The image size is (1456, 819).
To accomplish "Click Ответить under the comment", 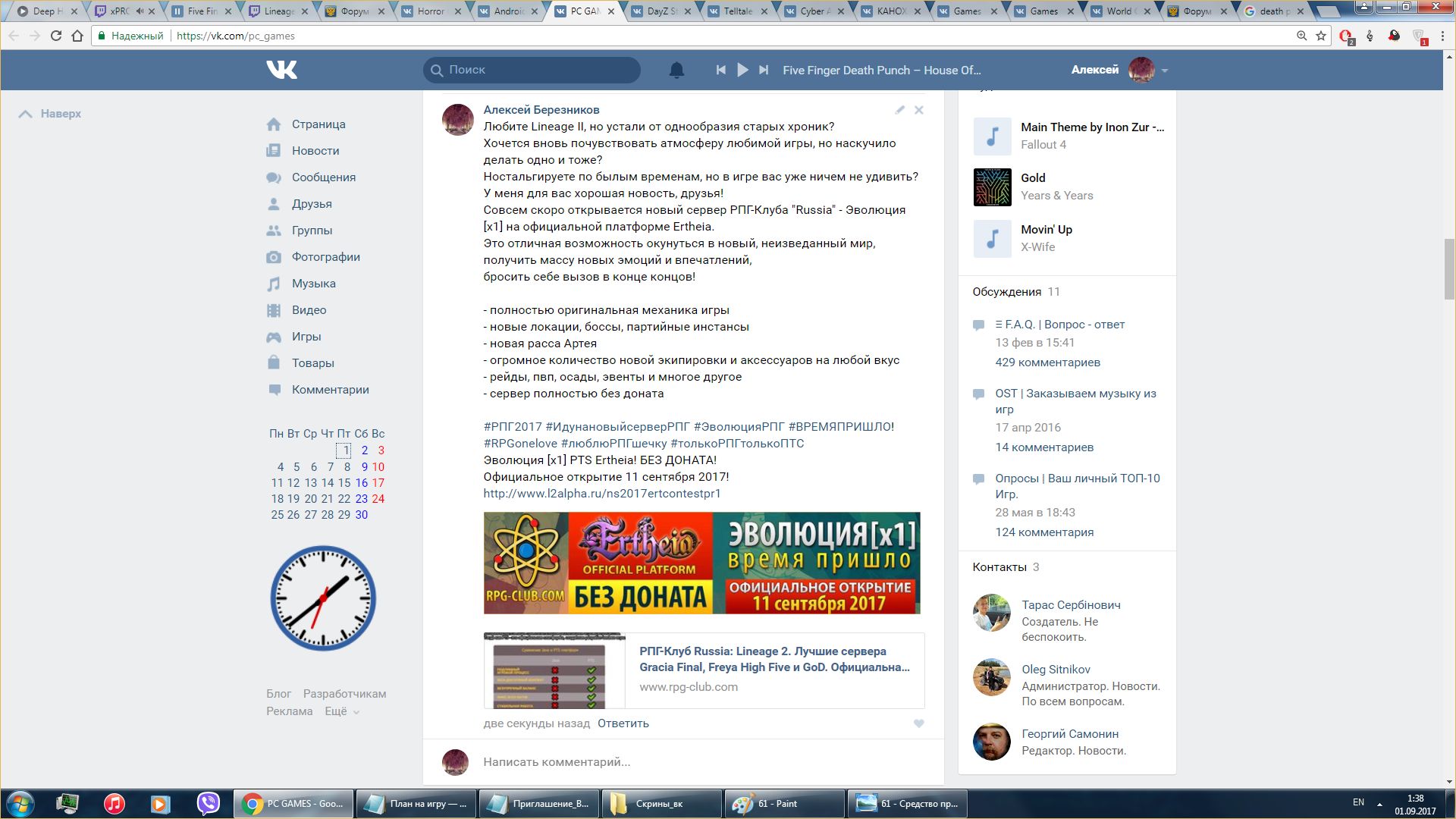I will tap(623, 723).
